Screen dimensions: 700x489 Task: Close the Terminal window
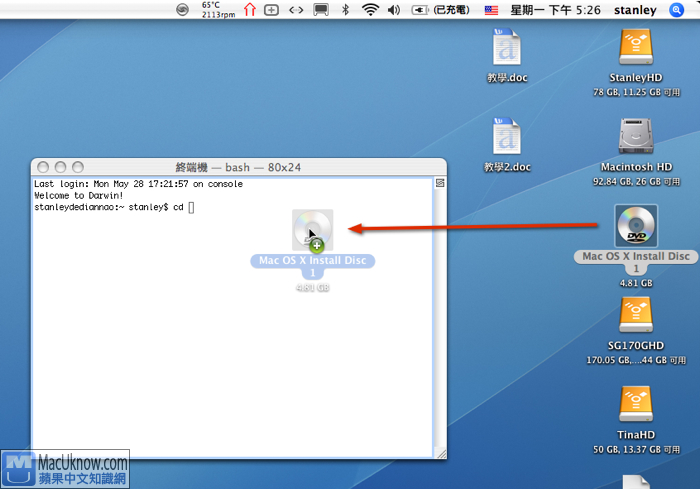[43, 167]
